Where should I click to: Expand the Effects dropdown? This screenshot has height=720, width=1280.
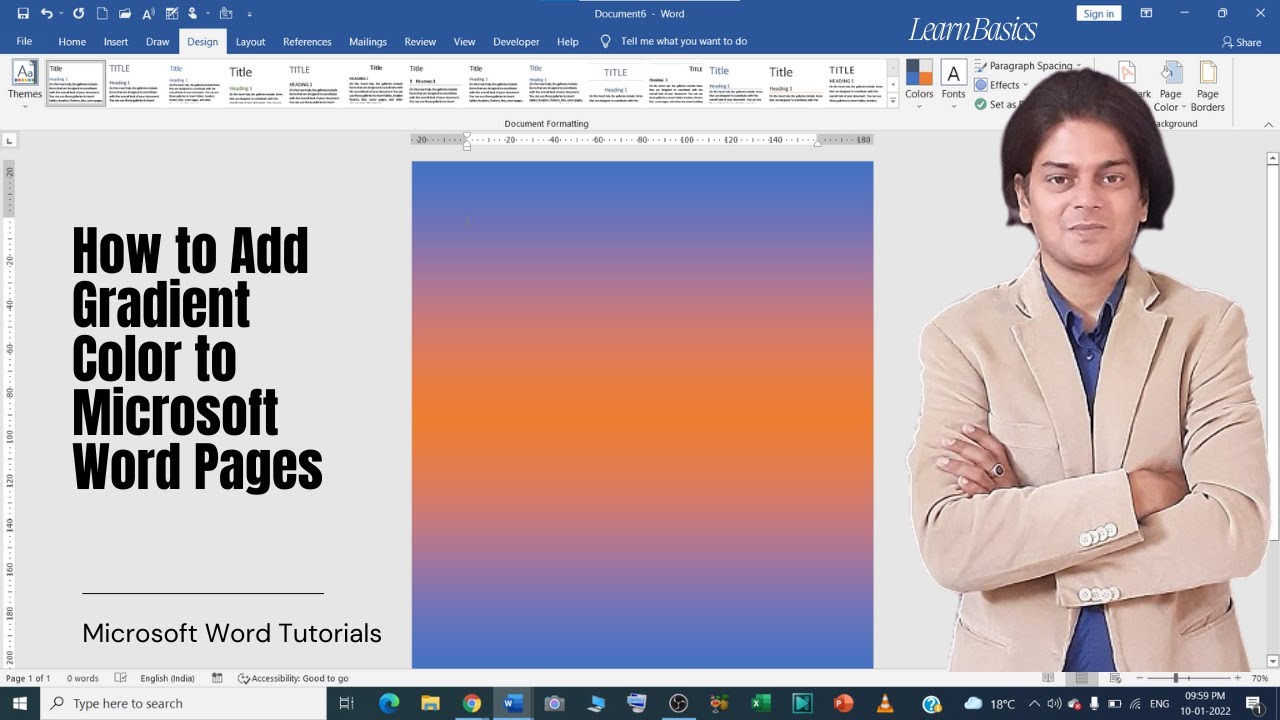coord(1025,85)
